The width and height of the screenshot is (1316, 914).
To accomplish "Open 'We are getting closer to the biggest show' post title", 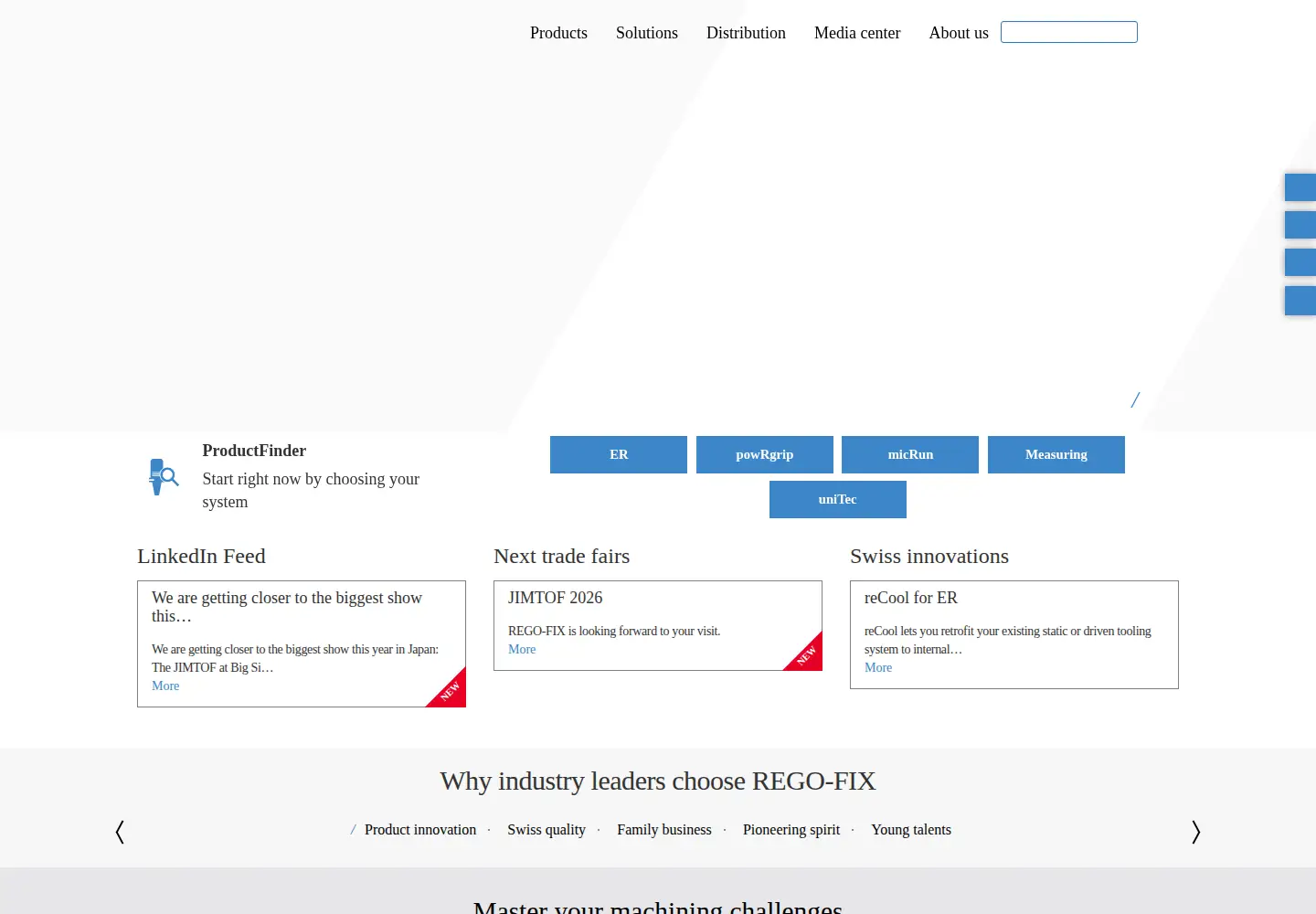I will (x=287, y=606).
